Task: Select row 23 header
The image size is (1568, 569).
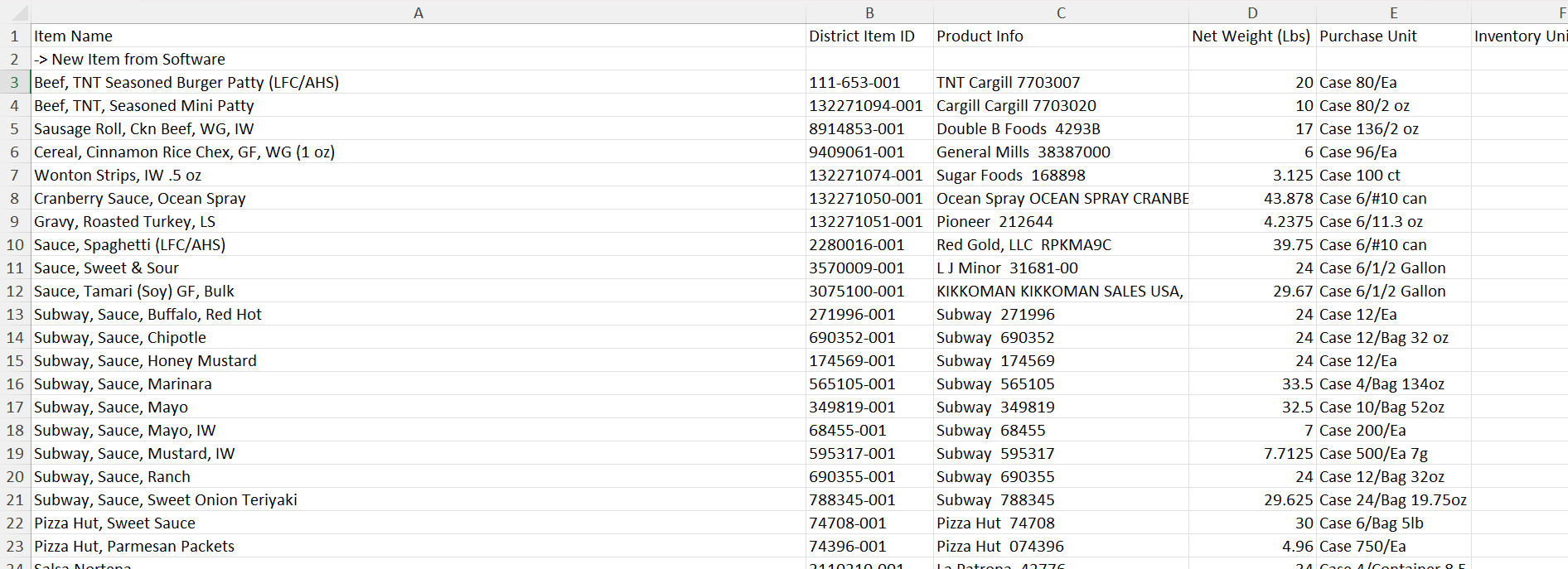Action: (x=15, y=546)
